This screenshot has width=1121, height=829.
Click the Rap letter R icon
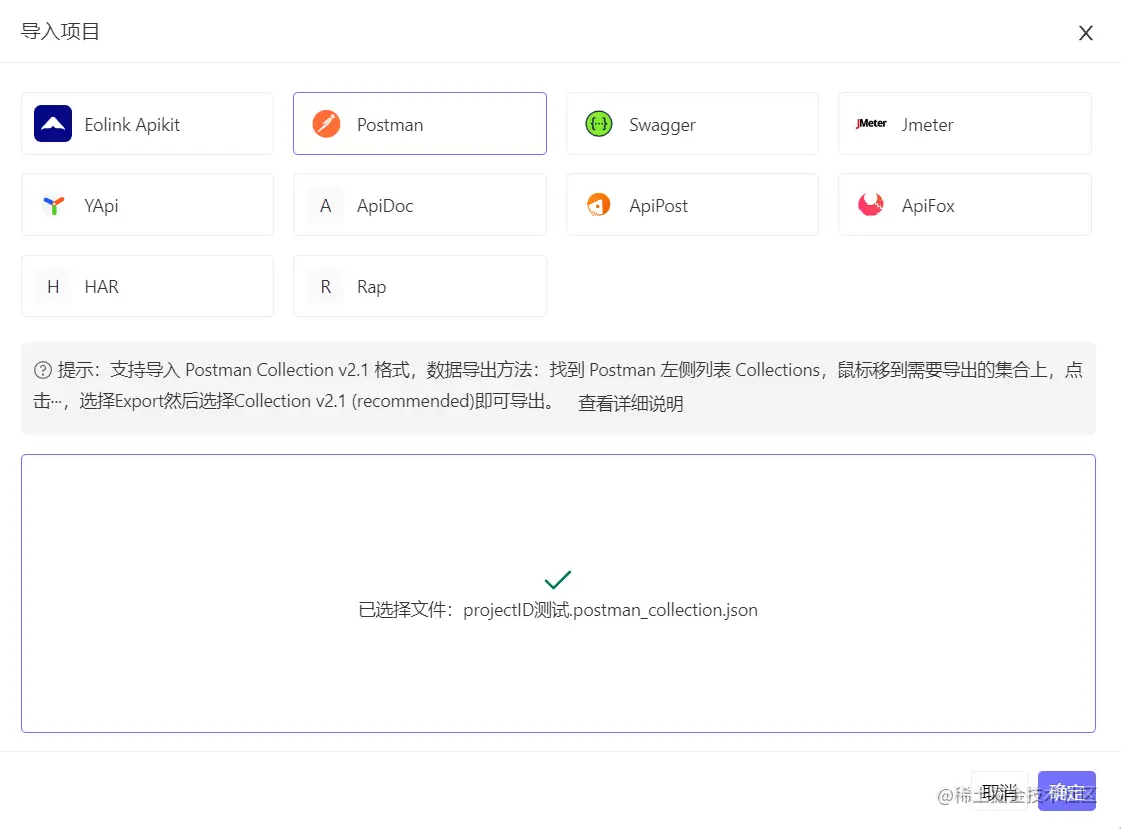[x=325, y=287]
